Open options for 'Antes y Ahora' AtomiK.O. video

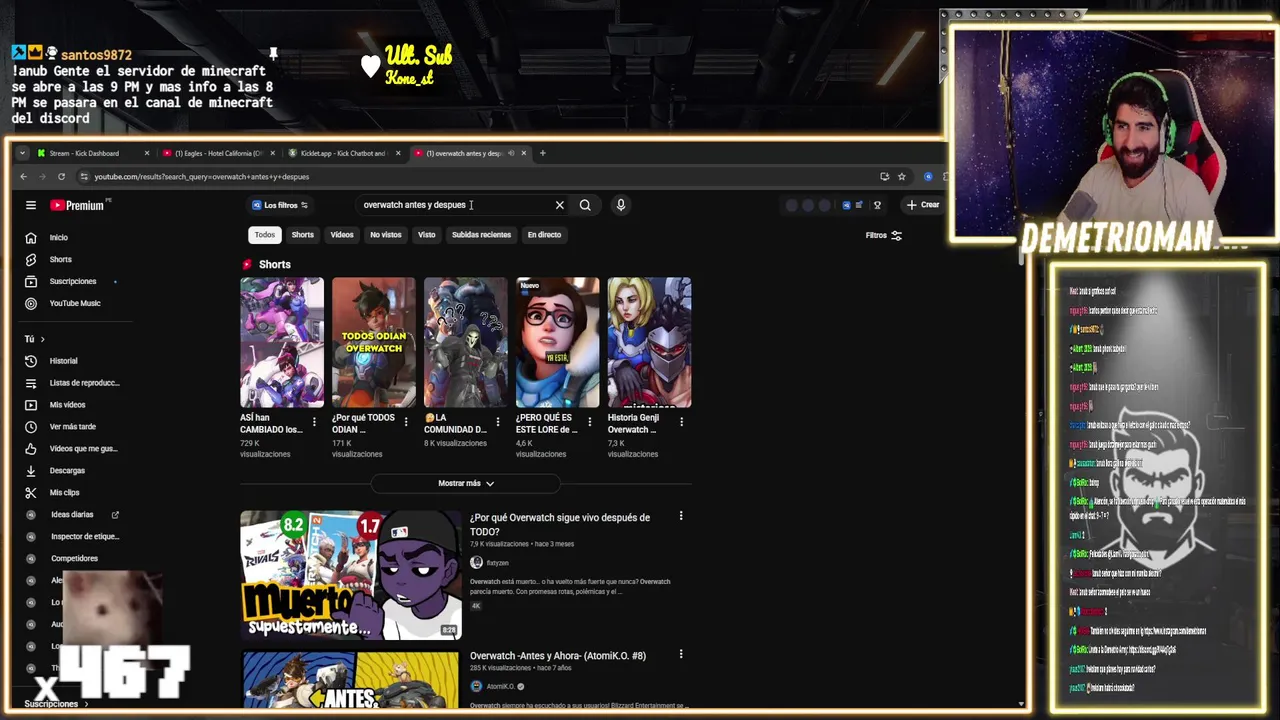pos(681,654)
